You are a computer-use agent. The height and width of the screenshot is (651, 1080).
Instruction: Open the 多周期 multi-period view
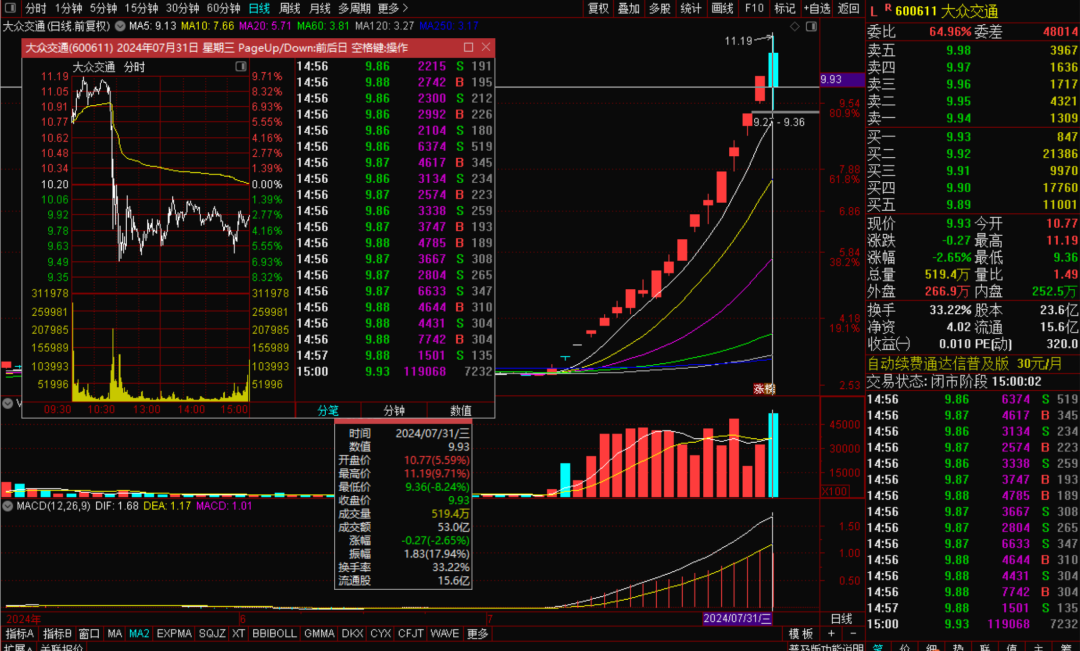pos(354,8)
